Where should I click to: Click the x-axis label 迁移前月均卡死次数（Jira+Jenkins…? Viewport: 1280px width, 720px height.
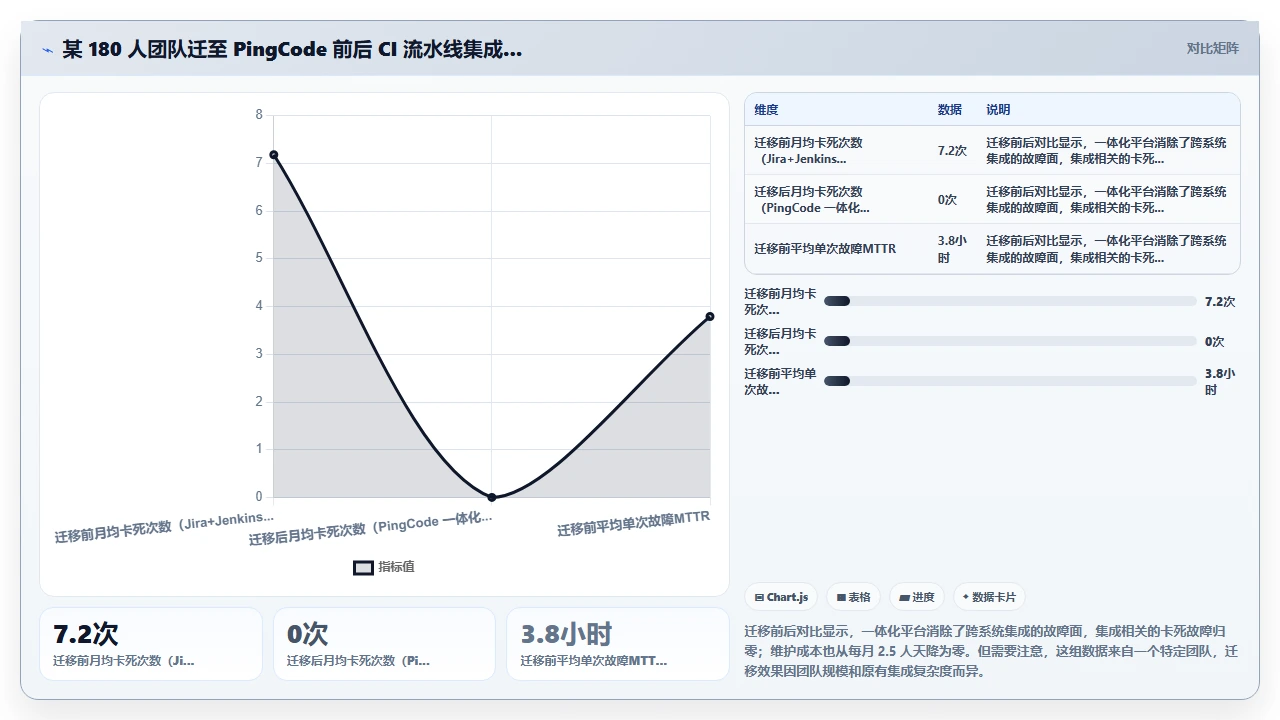coord(165,527)
